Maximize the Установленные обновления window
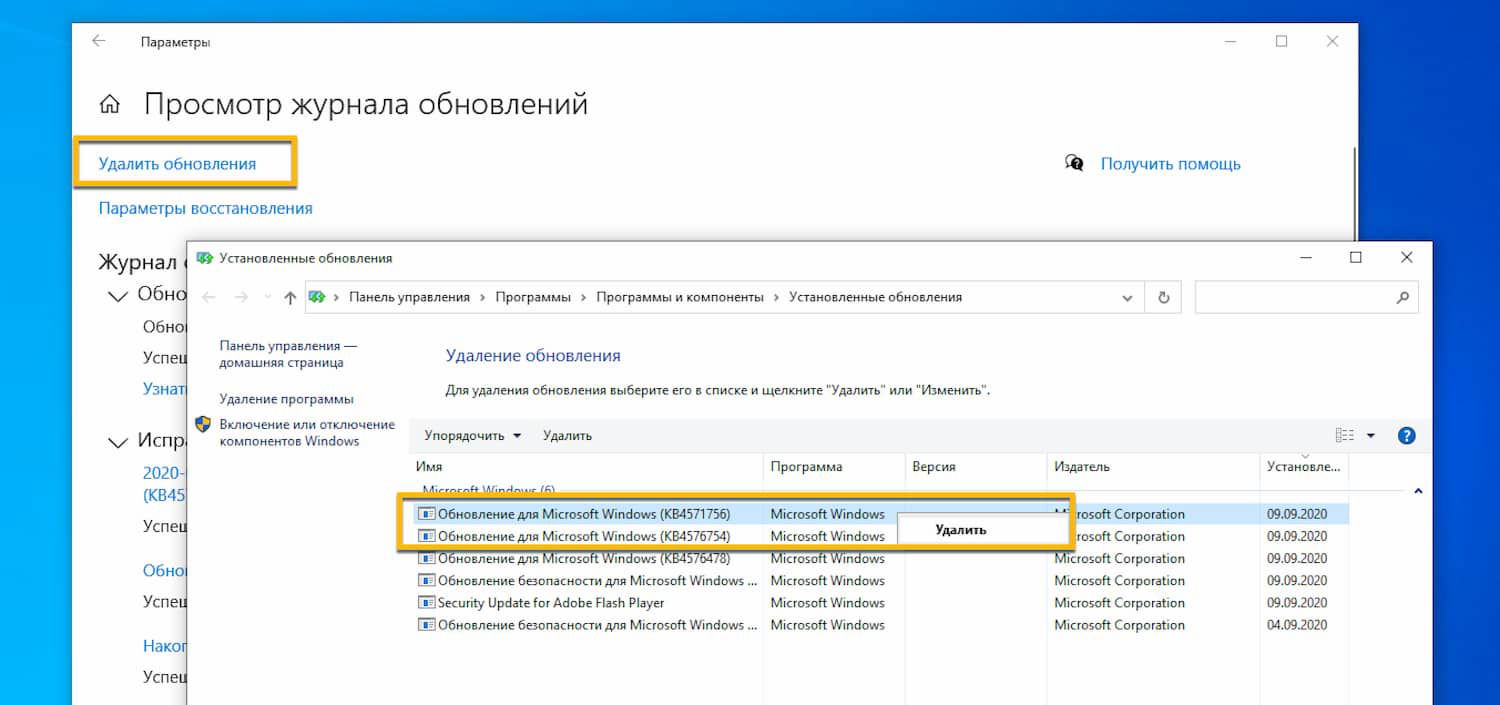The image size is (1500, 705). [1356, 257]
